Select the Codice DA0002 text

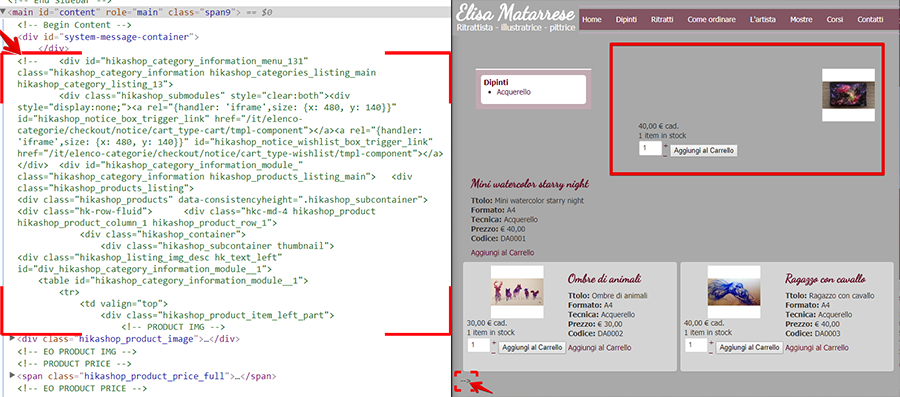pyautogui.click(x=596, y=333)
